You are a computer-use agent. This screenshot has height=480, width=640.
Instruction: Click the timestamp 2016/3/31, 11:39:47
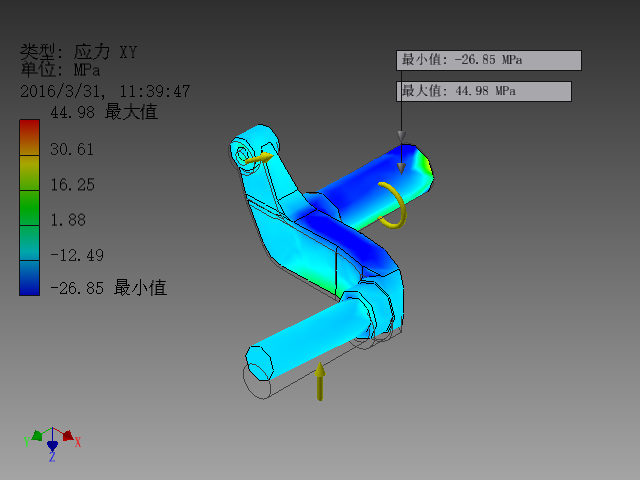pyautogui.click(x=105, y=91)
